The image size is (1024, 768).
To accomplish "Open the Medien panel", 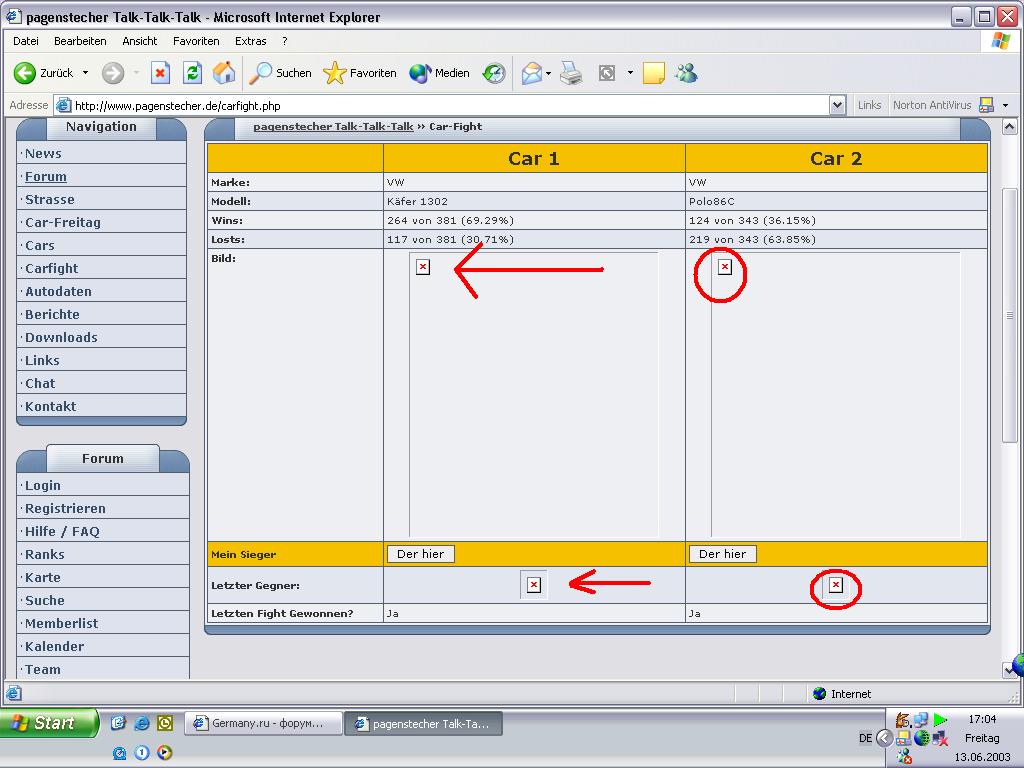I will 440,73.
